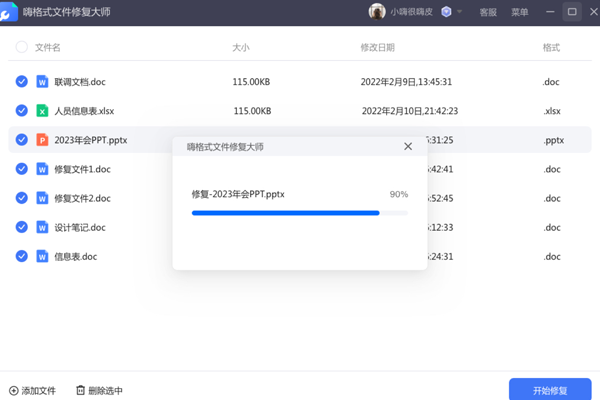This screenshot has height=400, width=600.
Task: Click the Word icon of 设计笔记.doc
Action: (43, 227)
